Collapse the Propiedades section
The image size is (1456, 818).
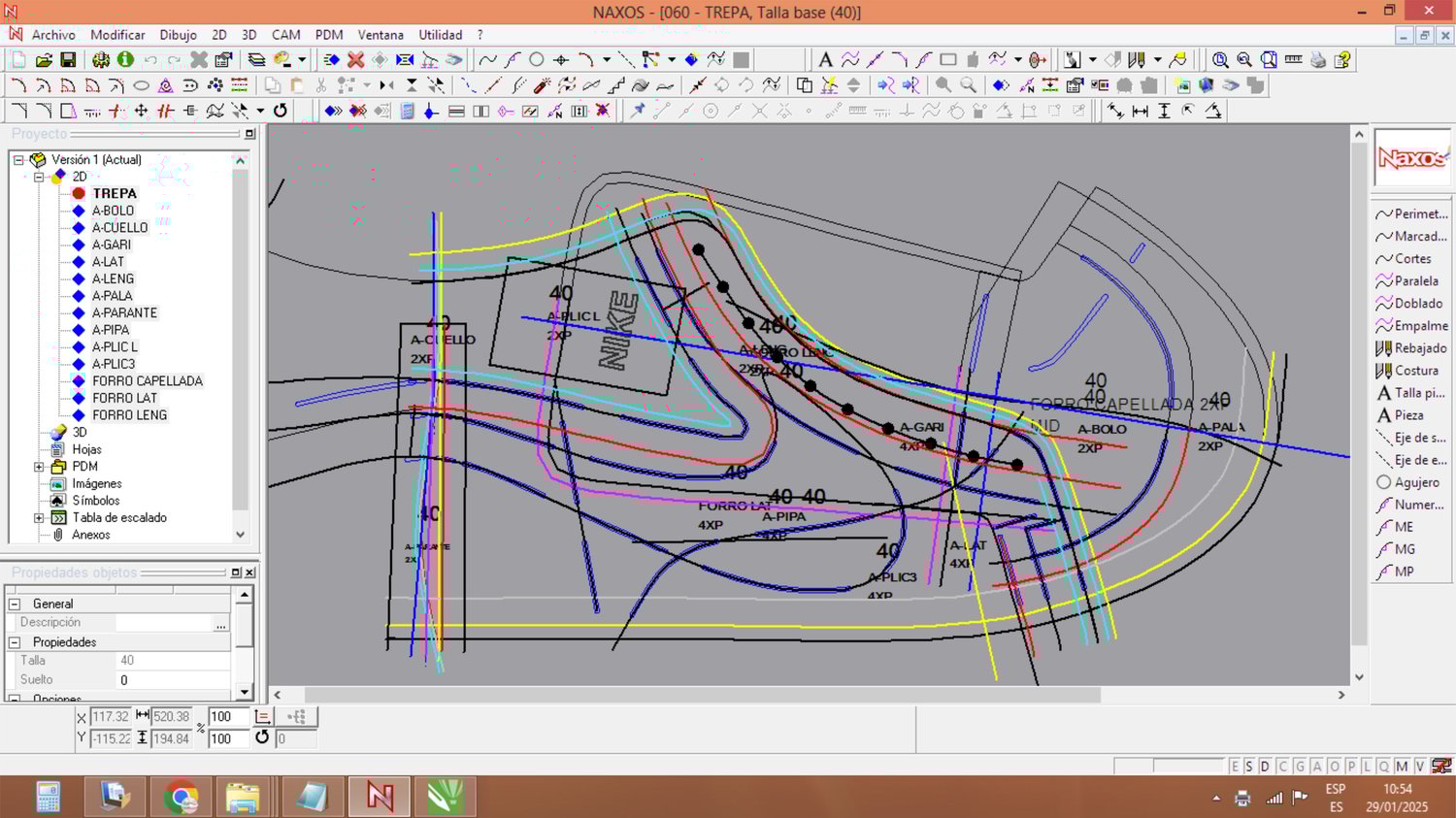pos(15,642)
